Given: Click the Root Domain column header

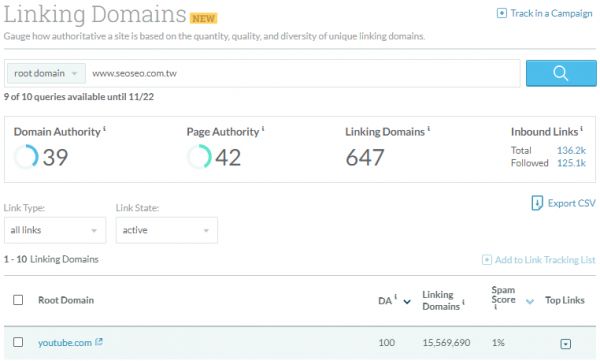Looking at the screenshot, I should [66, 300].
